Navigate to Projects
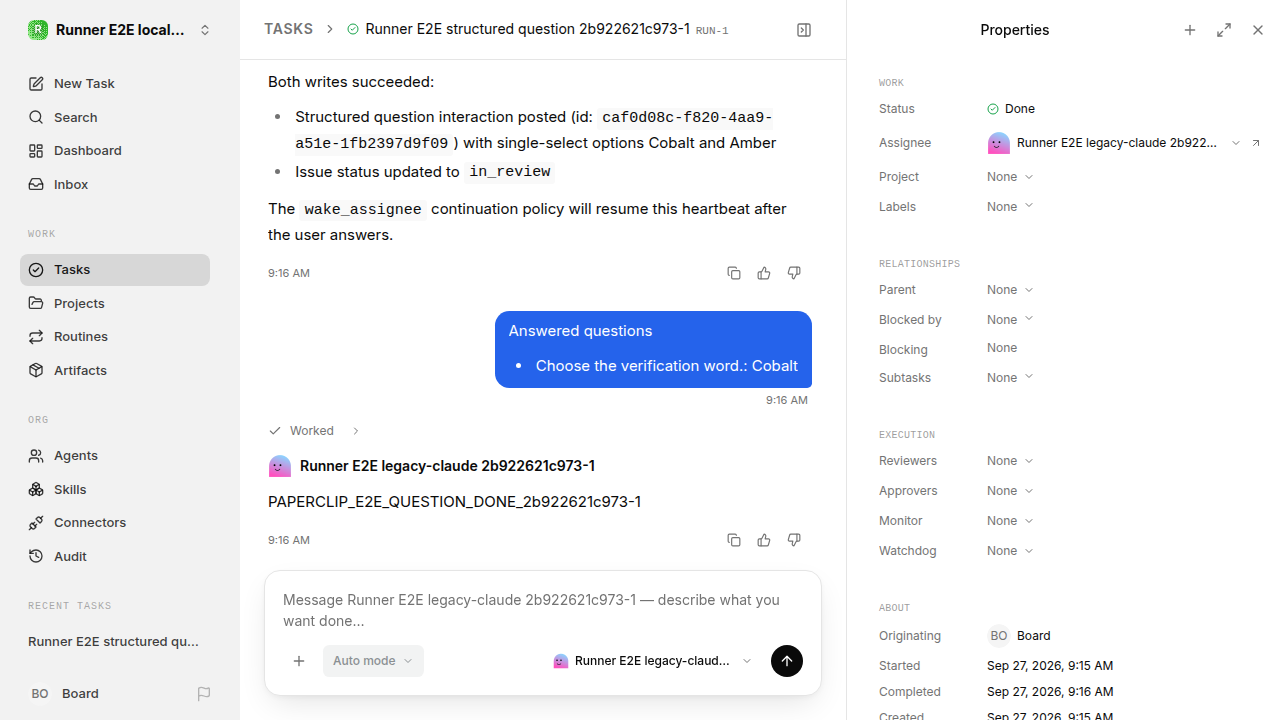This screenshot has width=1280, height=720. [115, 303]
